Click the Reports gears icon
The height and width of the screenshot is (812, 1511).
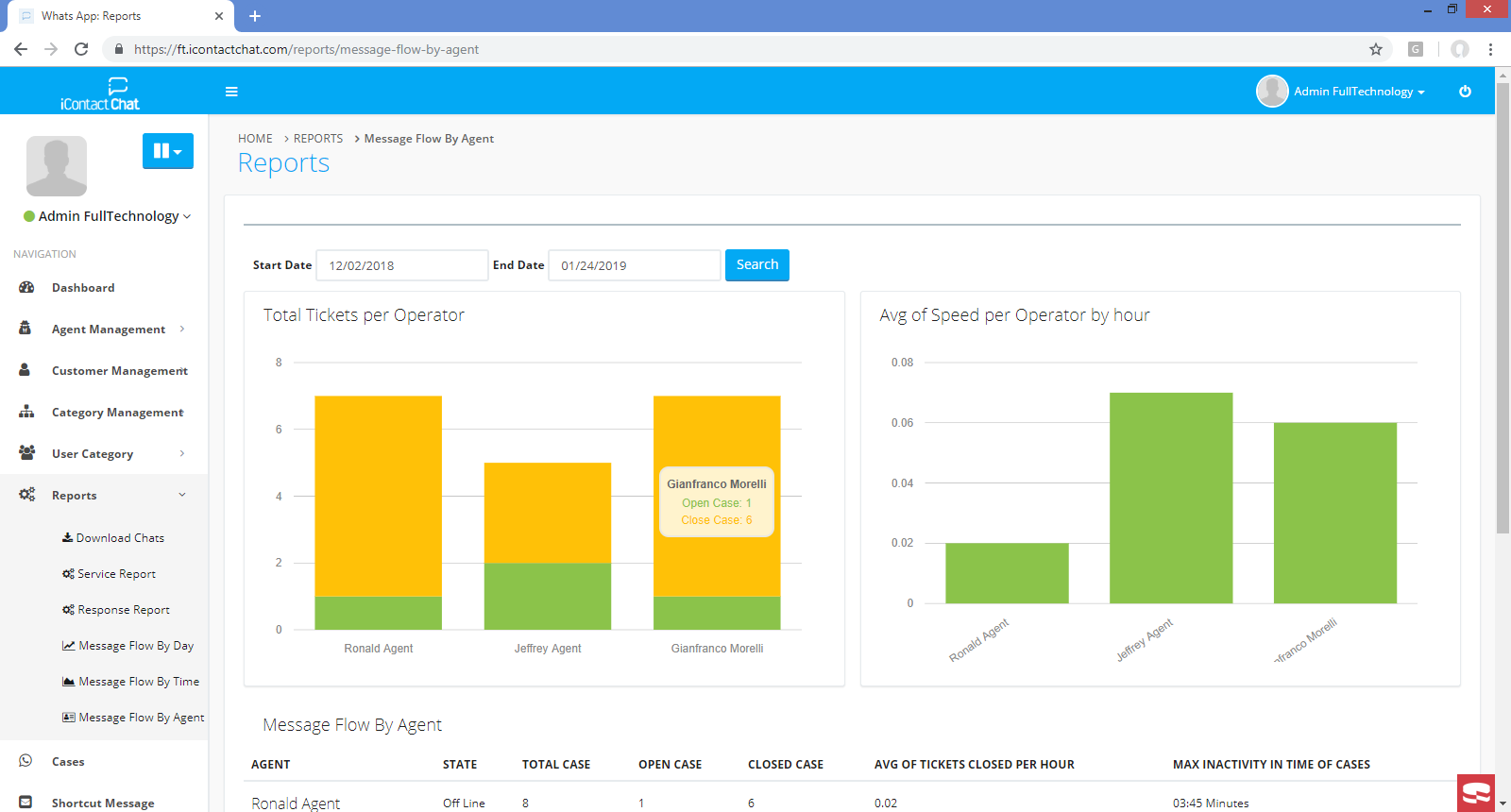tap(26, 495)
